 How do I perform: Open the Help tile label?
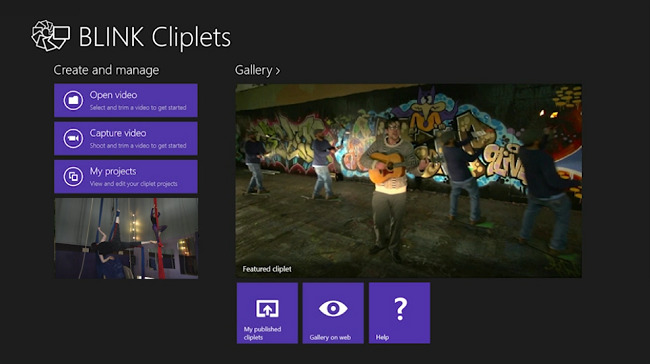click(382, 337)
